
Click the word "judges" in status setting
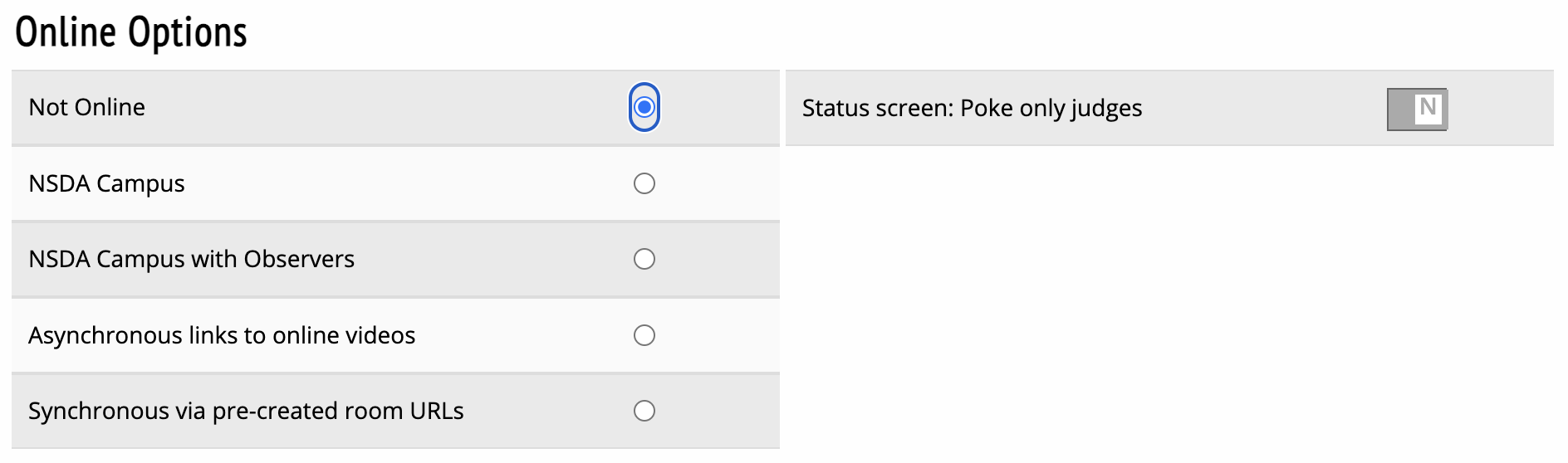click(x=1106, y=109)
